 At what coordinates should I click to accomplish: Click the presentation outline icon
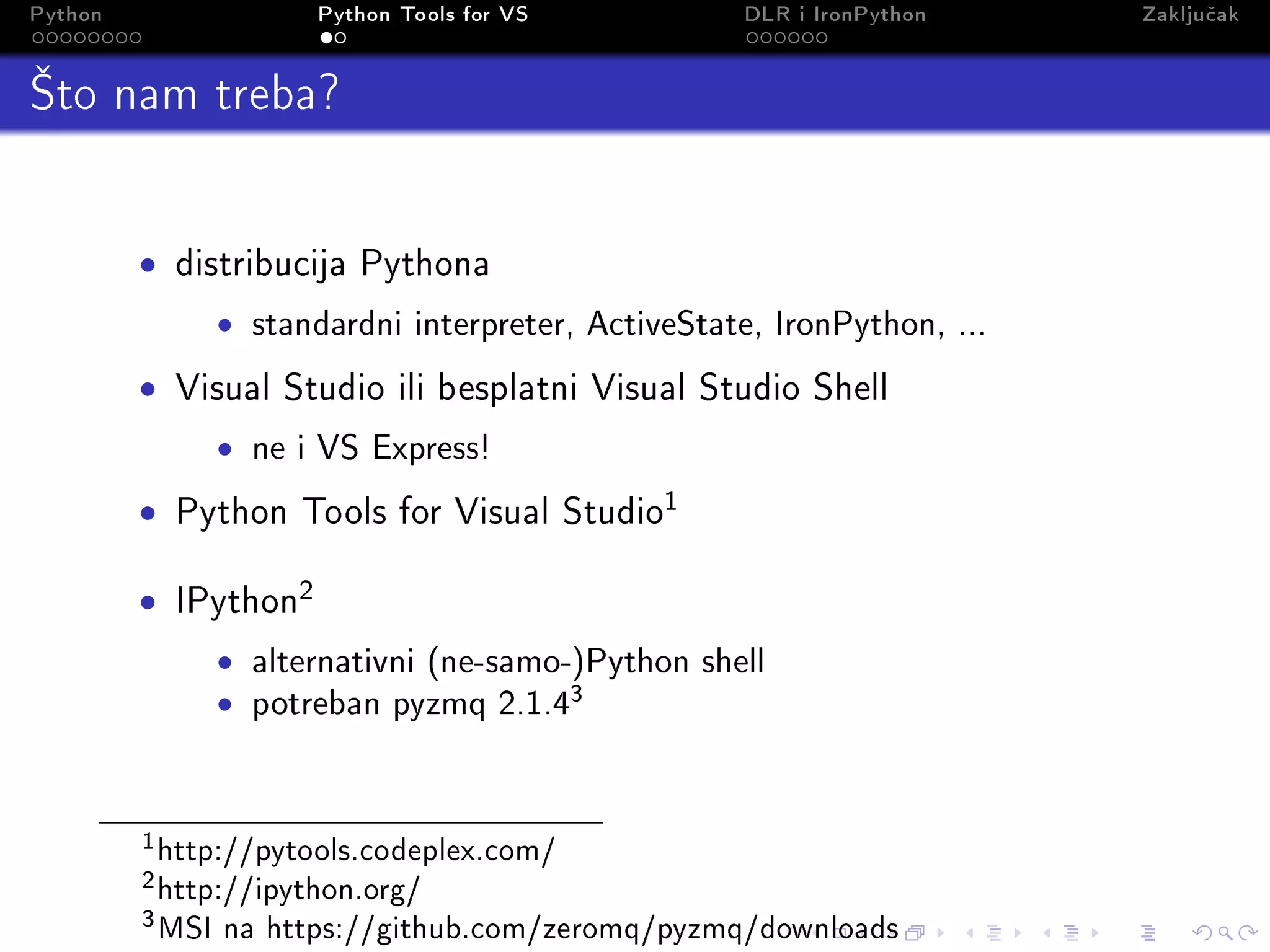[x=1148, y=932]
